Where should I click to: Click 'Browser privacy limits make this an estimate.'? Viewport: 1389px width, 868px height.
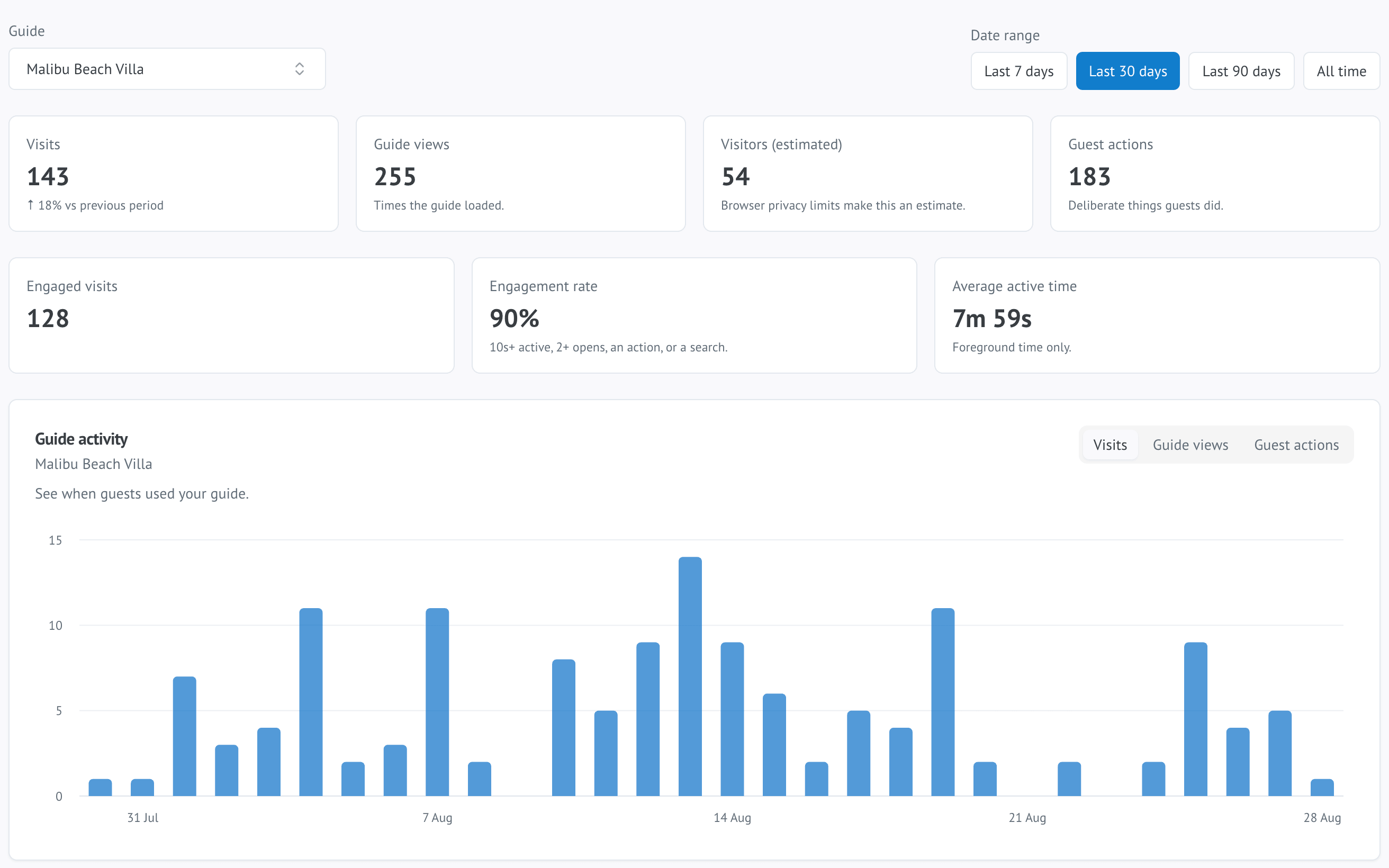click(843, 205)
